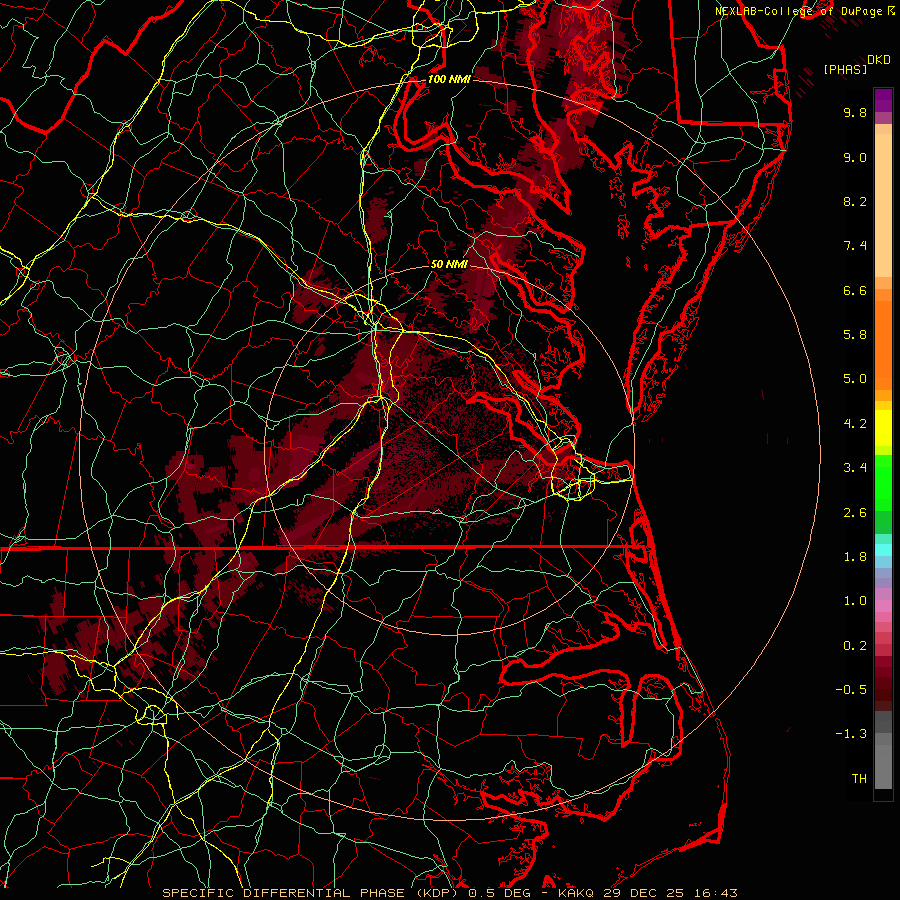Pick the purple top band in legend
This screenshot has height=900, width=900.
[x=883, y=100]
